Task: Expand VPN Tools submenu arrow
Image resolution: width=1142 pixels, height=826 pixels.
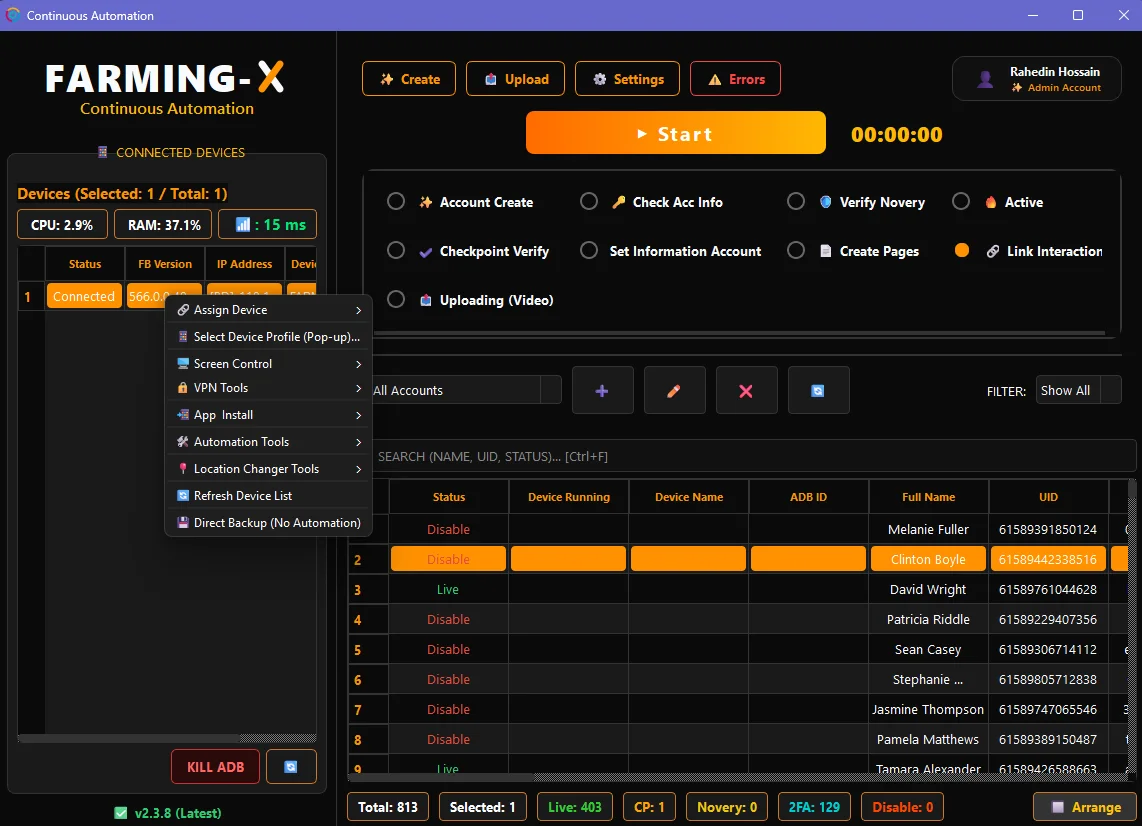Action: click(358, 388)
